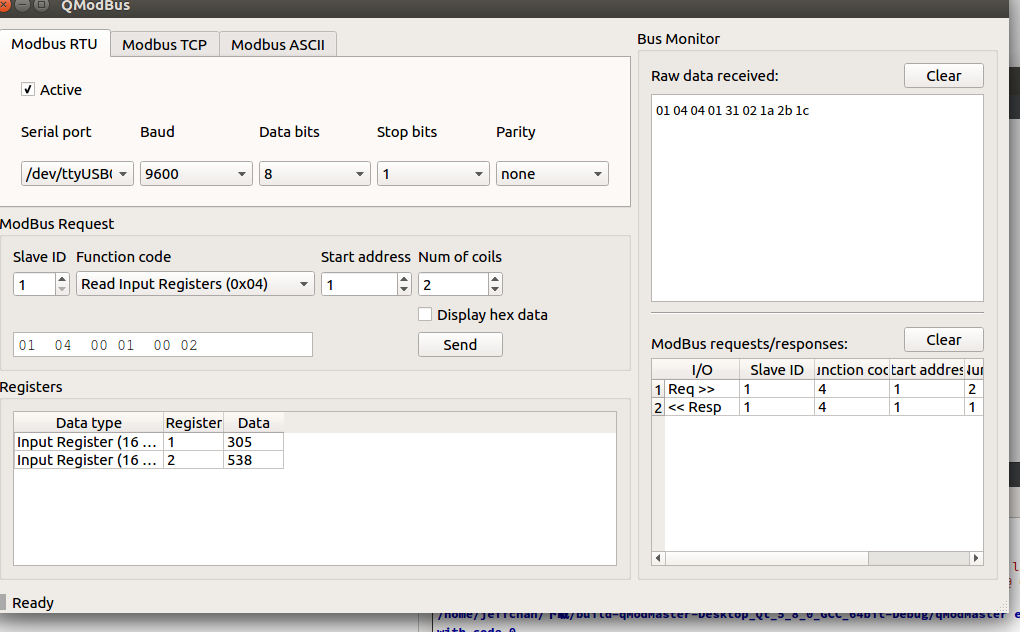Image resolution: width=1020 pixels, height=632 pixels.
Task: Click the raw data received text area
Action: point(817,198)
